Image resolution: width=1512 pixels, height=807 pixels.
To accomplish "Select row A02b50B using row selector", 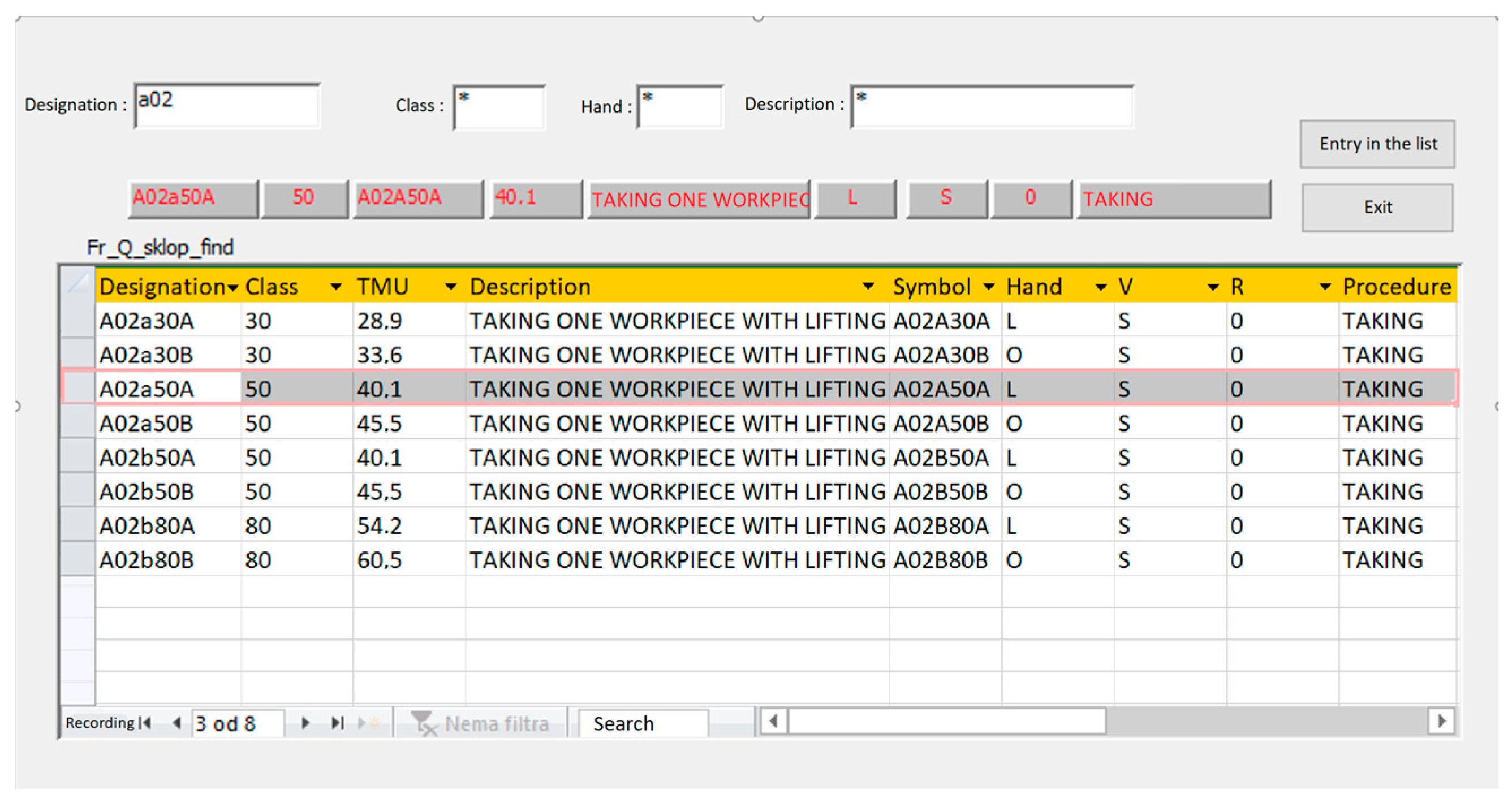I will [78, 491].
